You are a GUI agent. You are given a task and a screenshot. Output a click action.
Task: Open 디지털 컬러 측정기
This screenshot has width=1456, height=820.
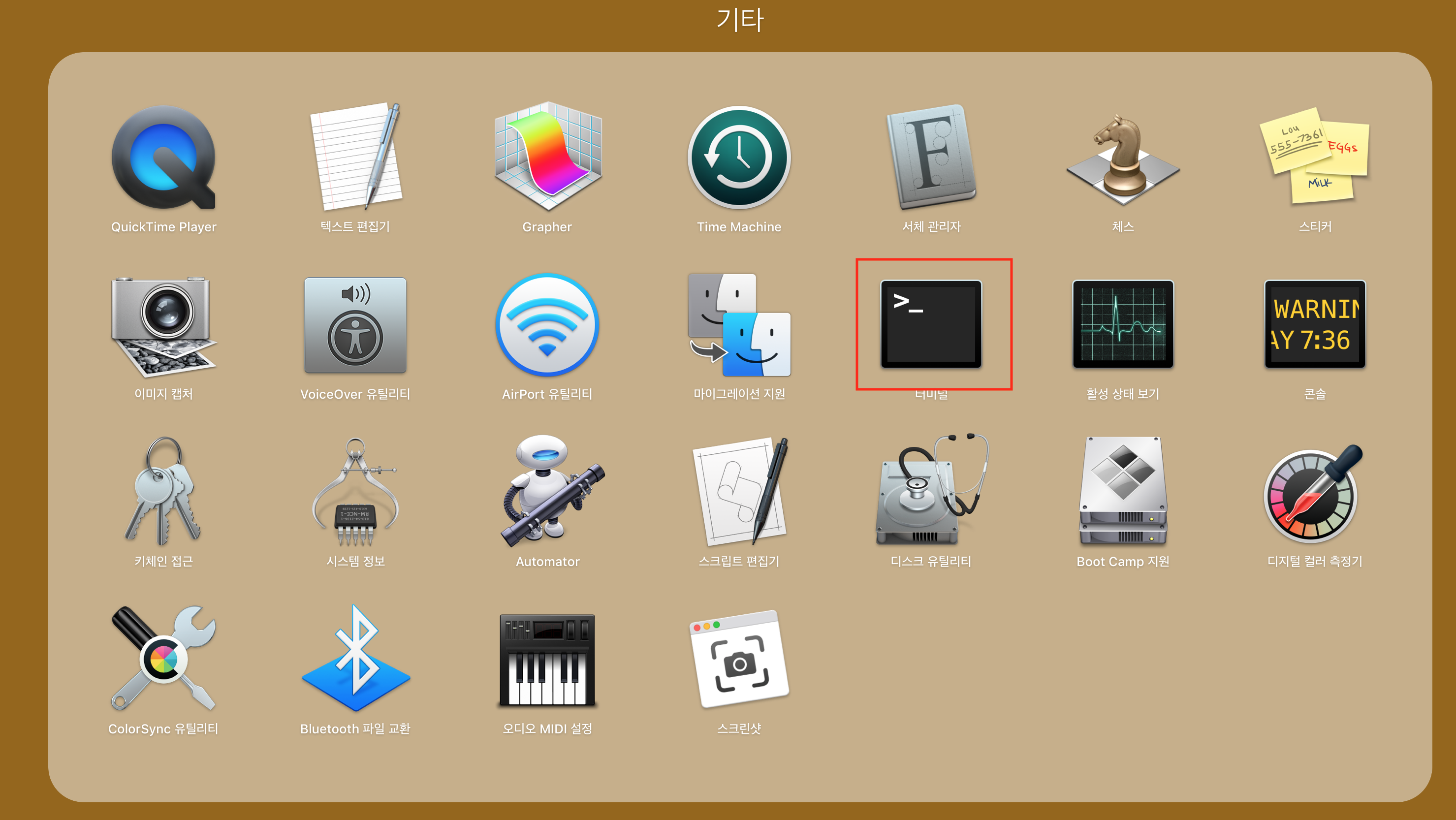click(x=1314, y=494)
